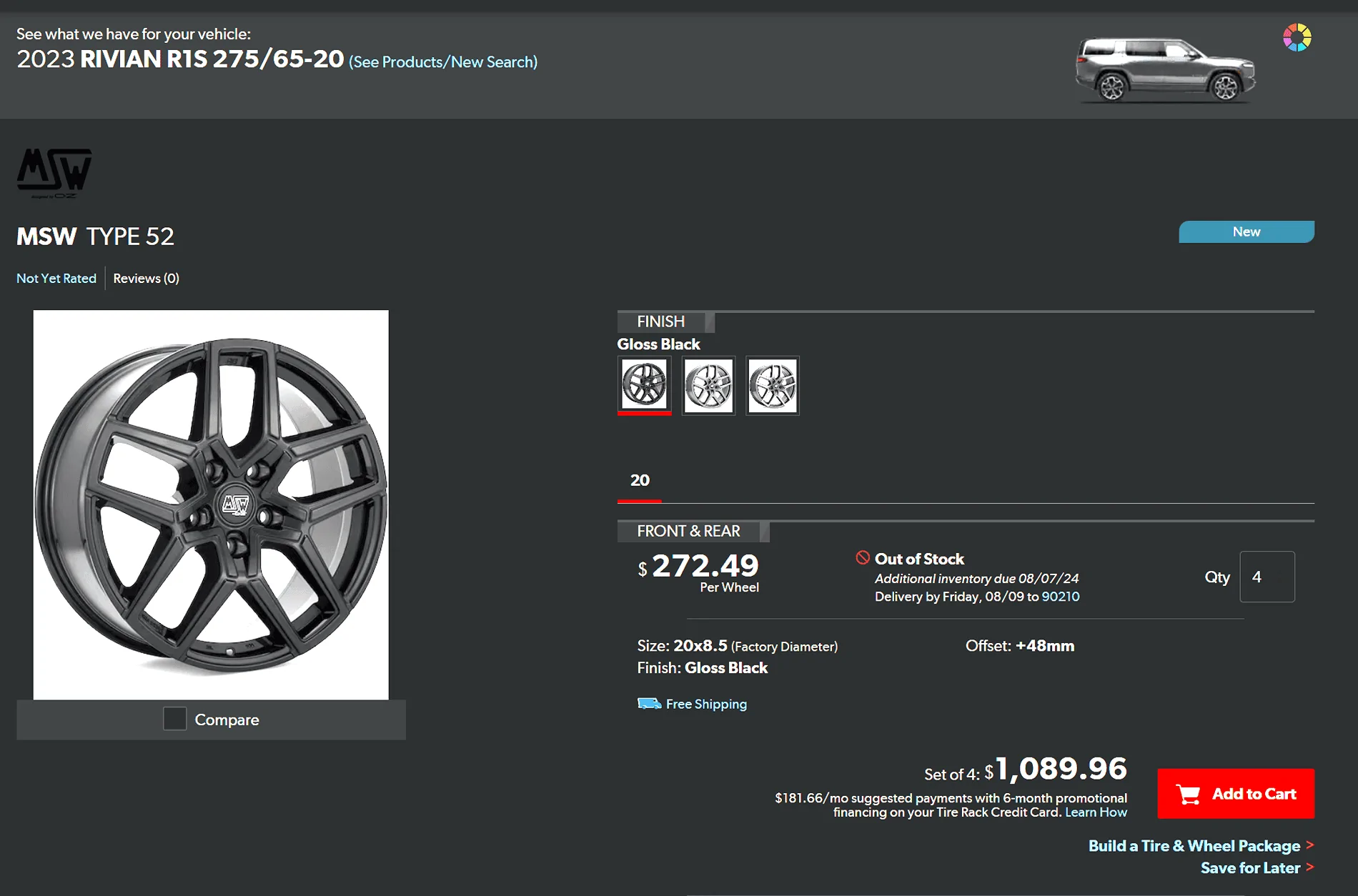Click the Qty input field
The height and width of the screenshot is (896, 1358).
[x=1267, y=577]
